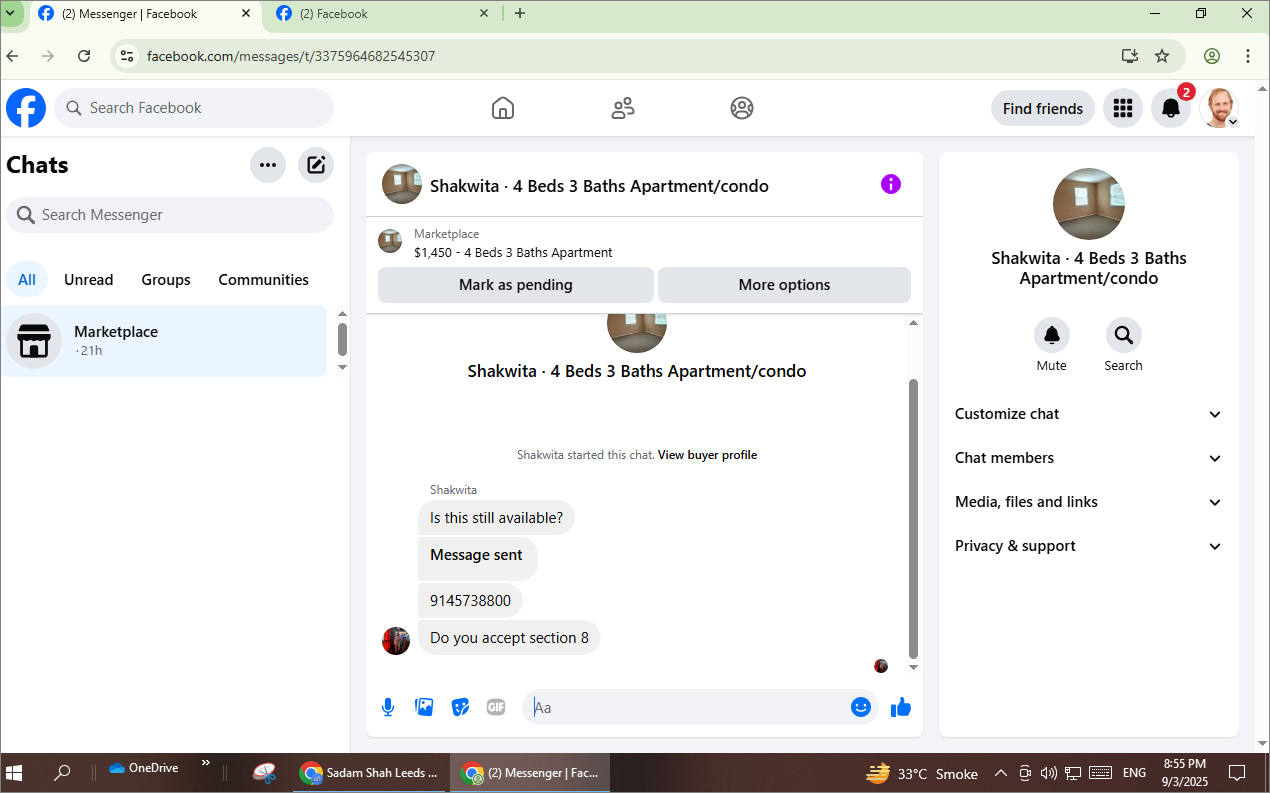Expand Media, files and links section
The height and width of the screenshot is (793, 1270).
click(1088, 502)
